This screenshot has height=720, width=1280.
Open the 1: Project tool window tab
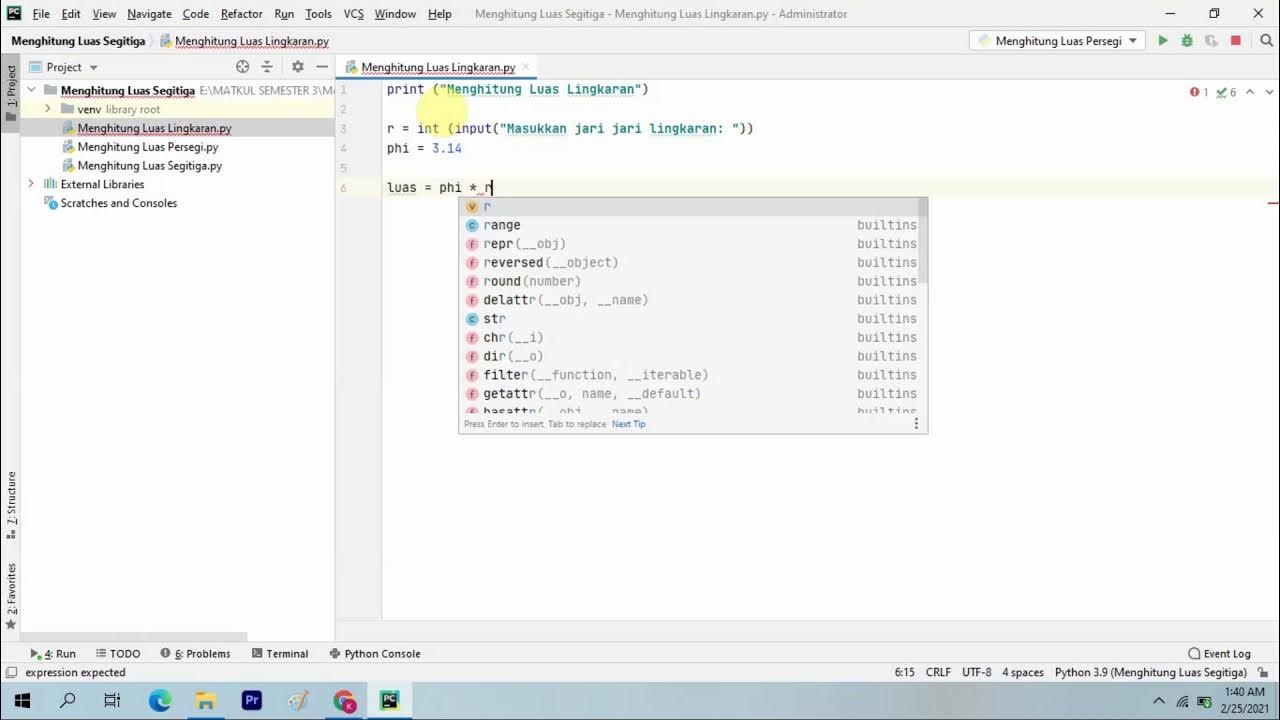(11, 92)
